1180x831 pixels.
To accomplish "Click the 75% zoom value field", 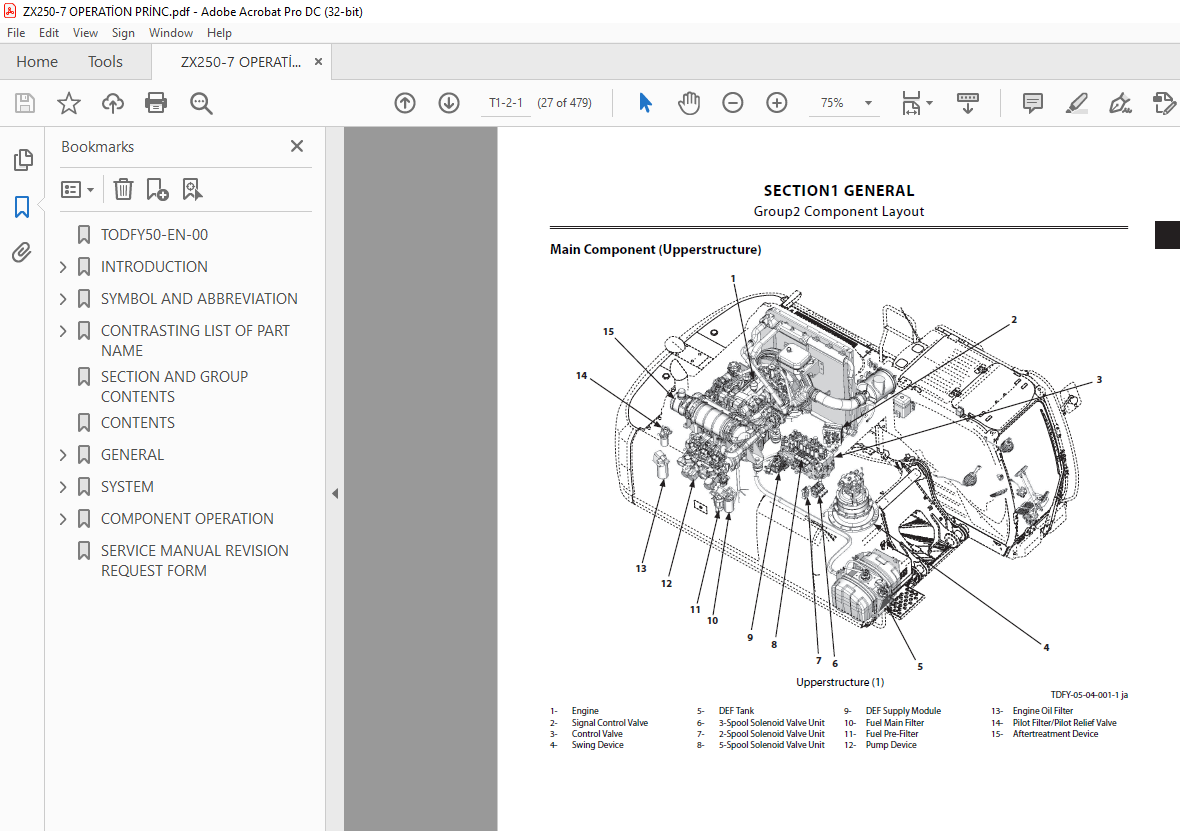I will (832, 103).
